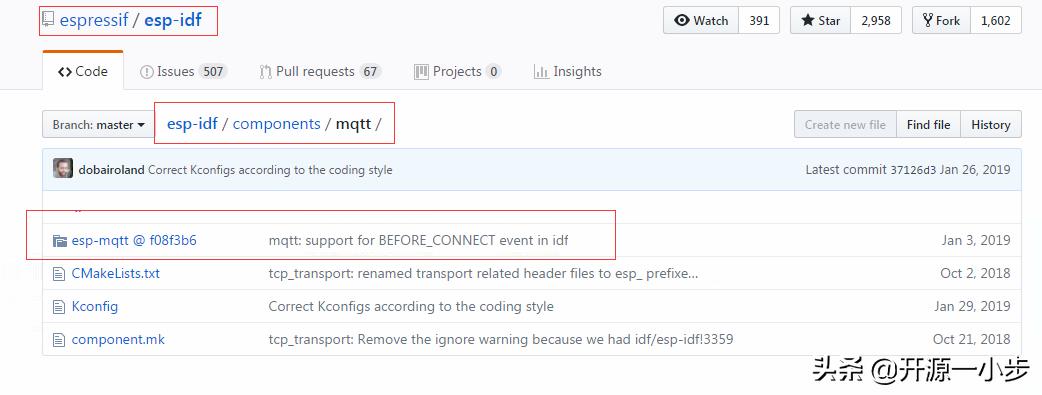1042x395 pixels.
Task: Click the Oct 21, 2018 date
Action: pyautogui.click(x=972, y=339)
